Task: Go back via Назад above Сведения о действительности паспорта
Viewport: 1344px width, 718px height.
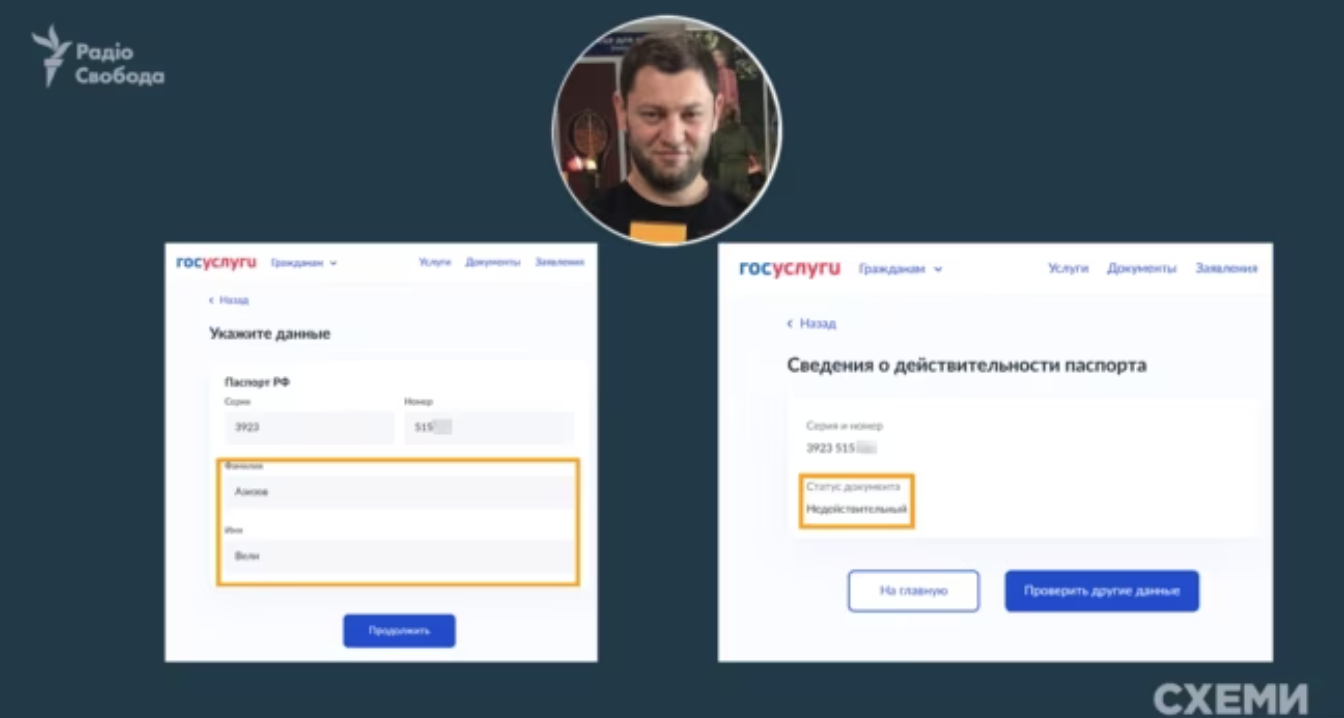Action: (x=811, y=324)
